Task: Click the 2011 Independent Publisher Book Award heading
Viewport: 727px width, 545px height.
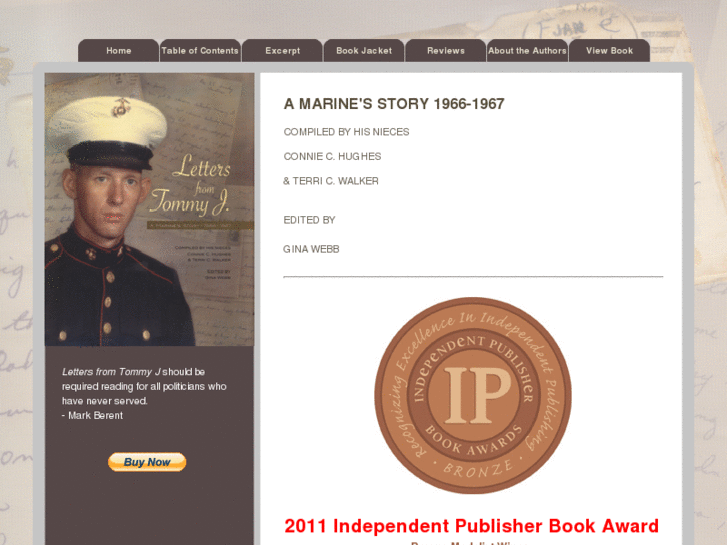Action: click(x=472, y=526)
